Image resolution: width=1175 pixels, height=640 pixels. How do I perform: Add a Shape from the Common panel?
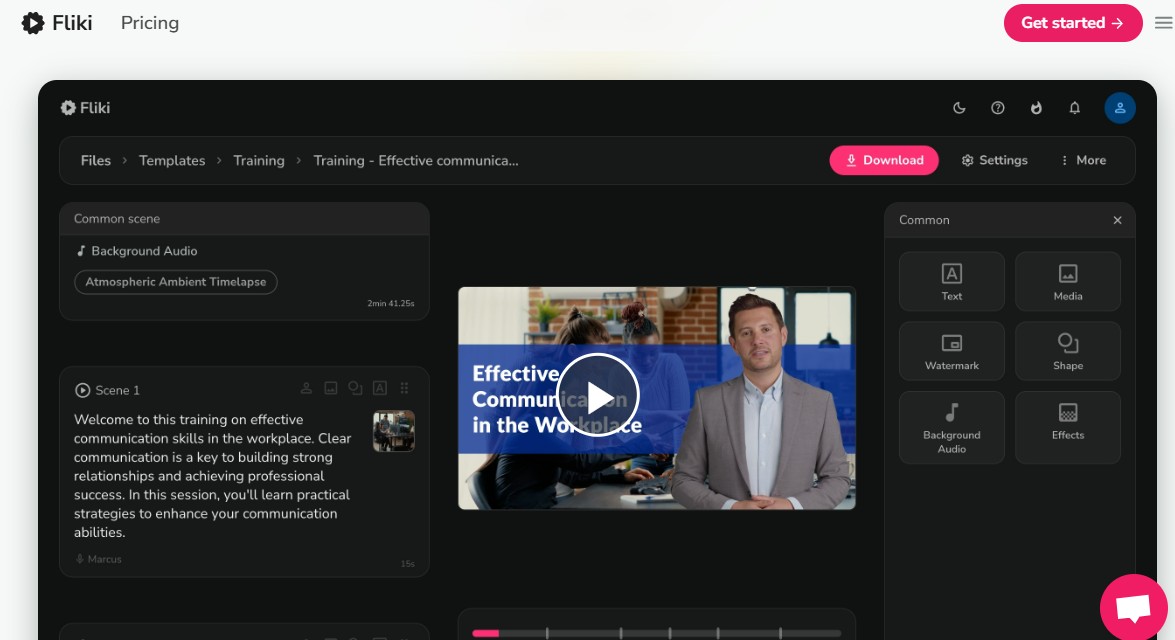coord(1067,351)
